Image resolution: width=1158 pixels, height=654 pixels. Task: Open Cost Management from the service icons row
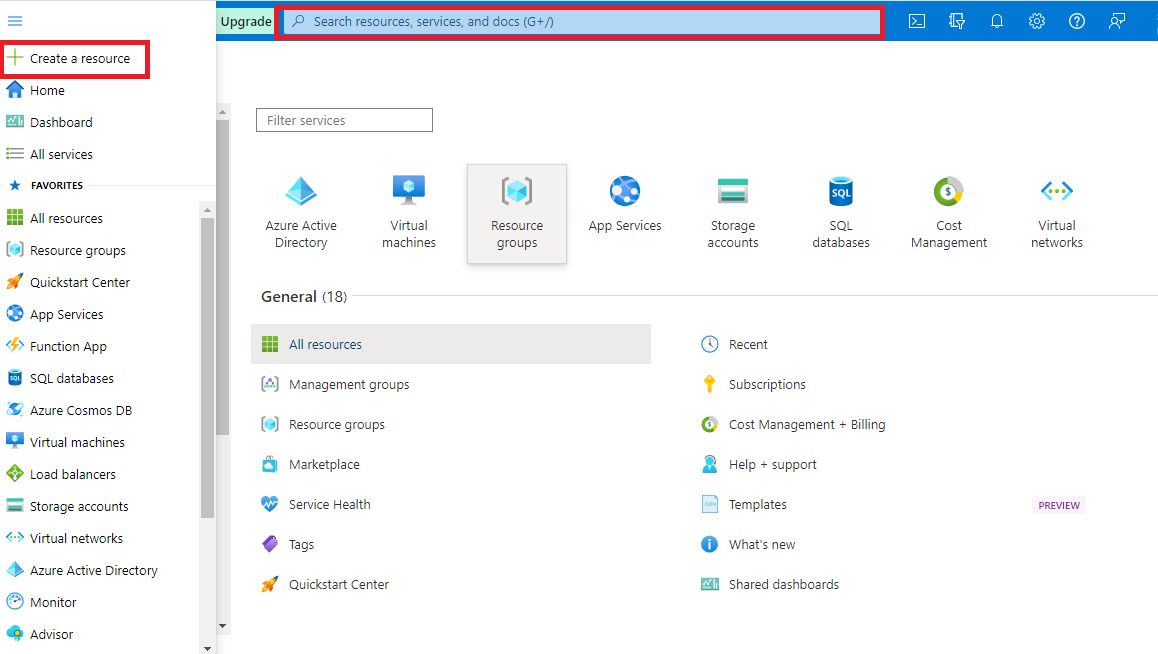pos(948,213)
